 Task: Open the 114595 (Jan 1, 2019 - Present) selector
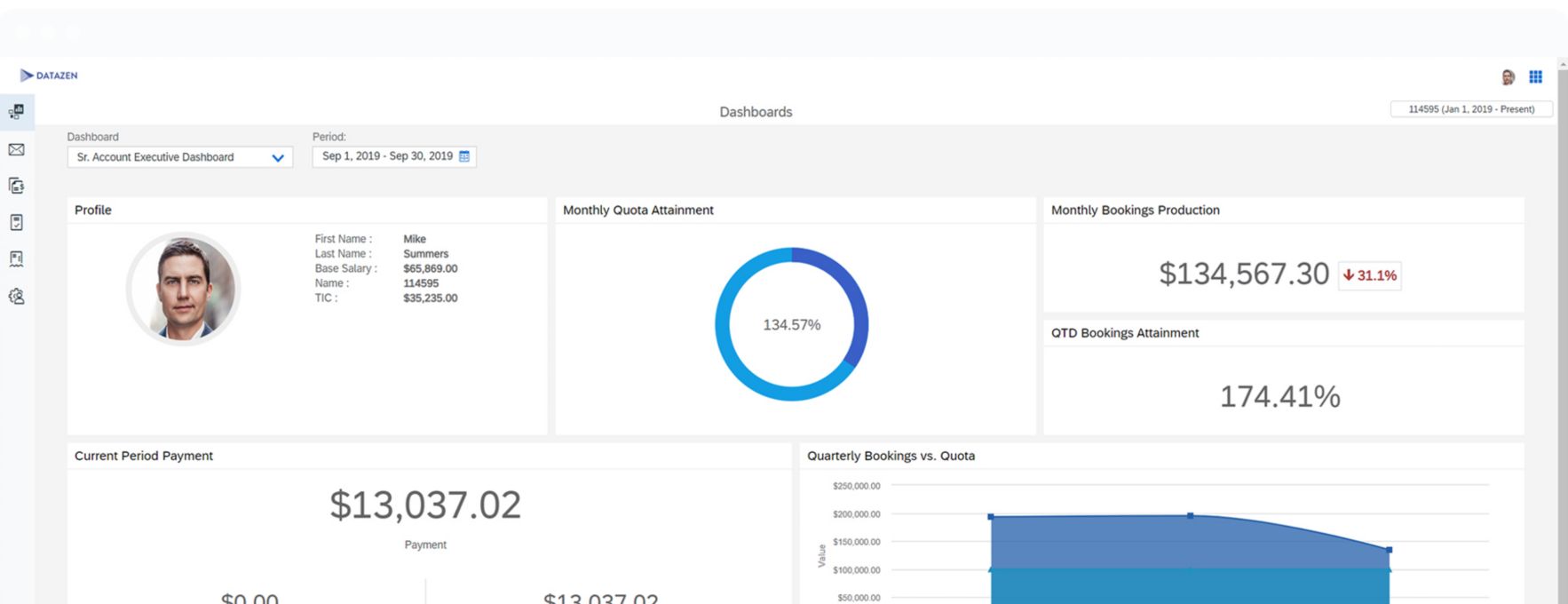(1470, 109)
